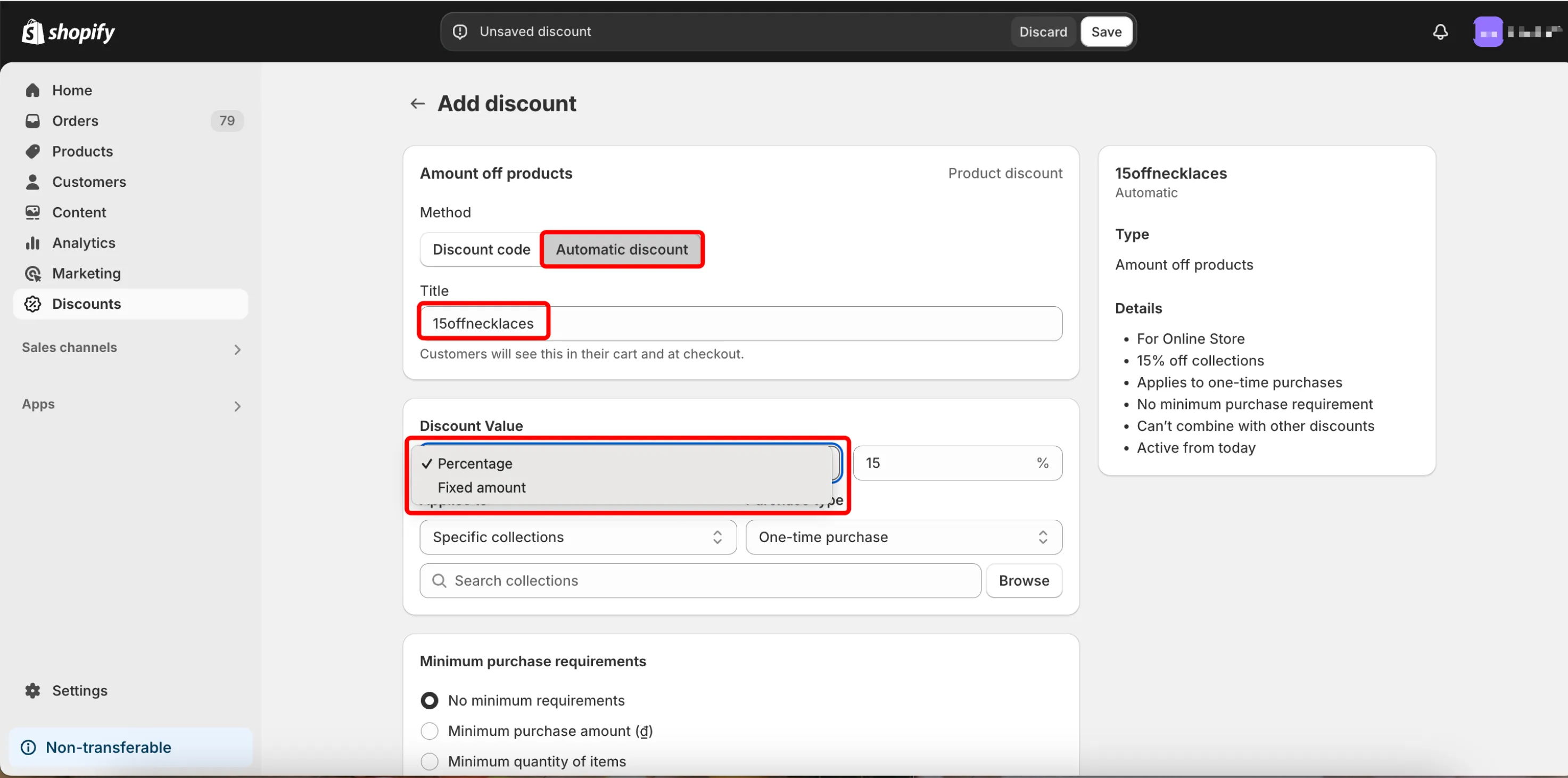Viewport: 1568px width, 778px height.
Task: Click 'For Online Store' detail
Action: (1190, 339)
